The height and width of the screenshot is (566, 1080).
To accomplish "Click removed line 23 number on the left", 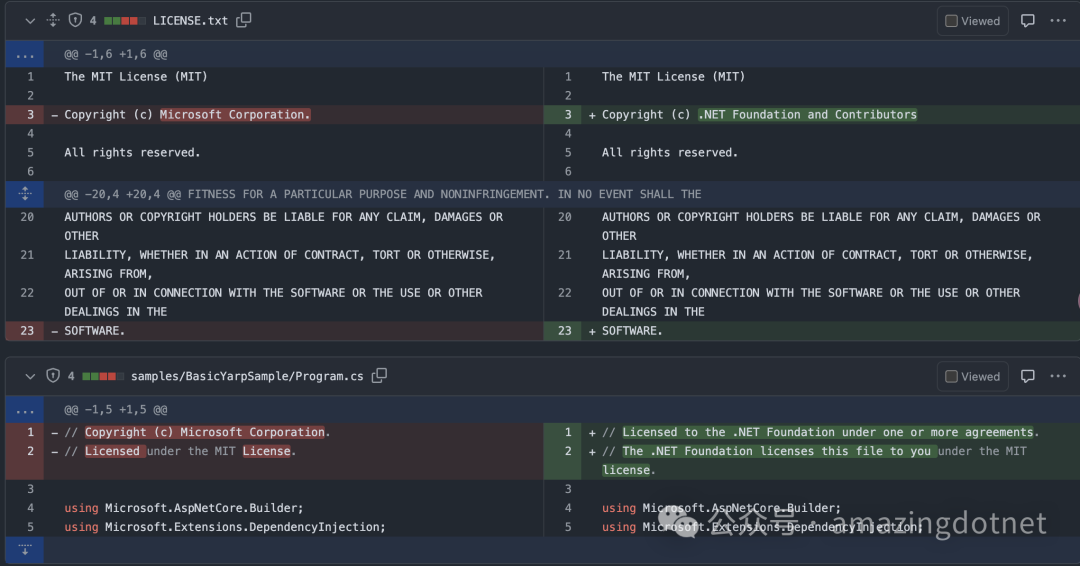I will pos(25,331).
